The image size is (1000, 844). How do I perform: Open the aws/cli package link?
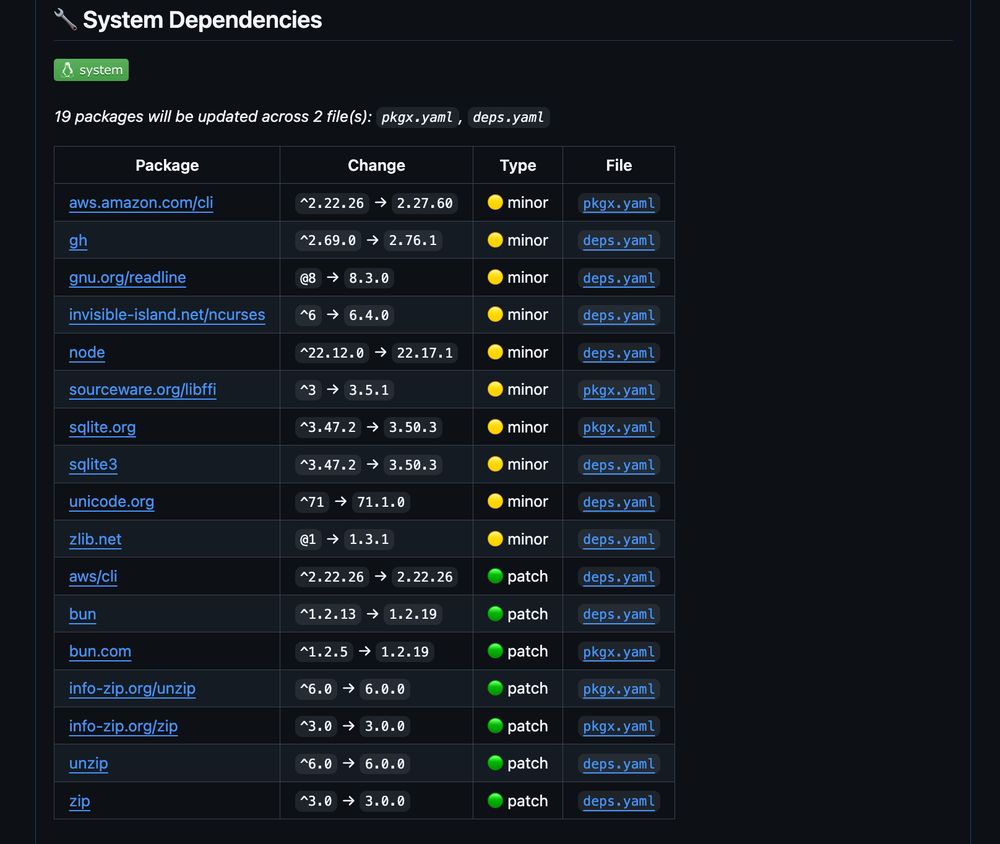pyautogui.click(x=93, y=577)
